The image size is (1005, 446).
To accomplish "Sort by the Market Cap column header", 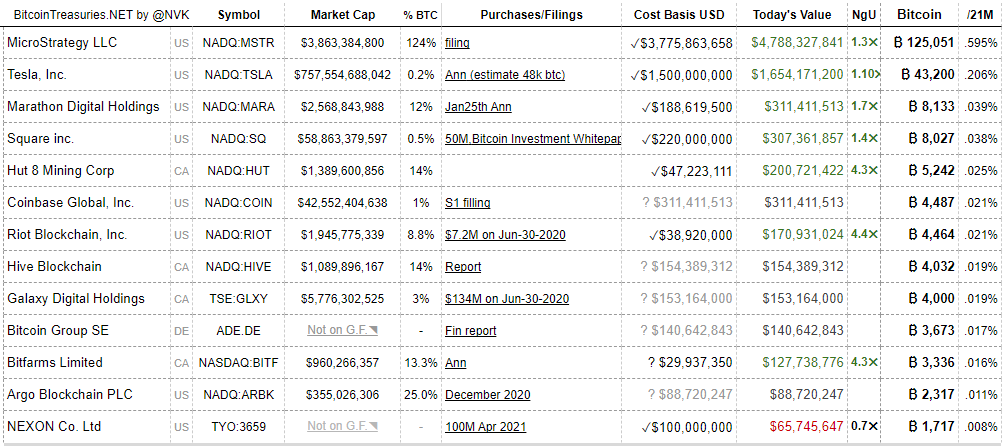I will pyautogui.click(x=342, y=15).
